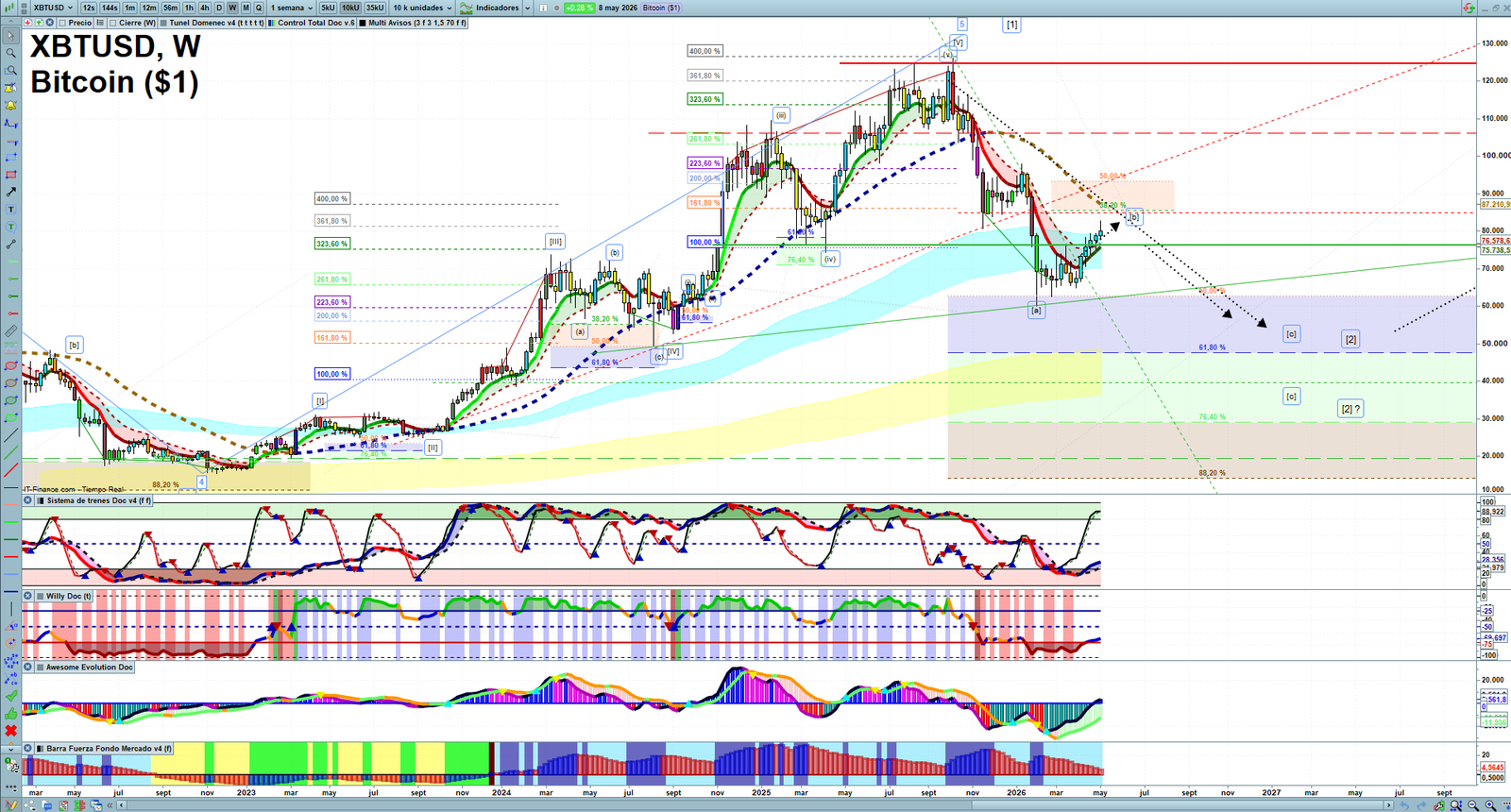Select the green diagonal trendline tool

10,453
